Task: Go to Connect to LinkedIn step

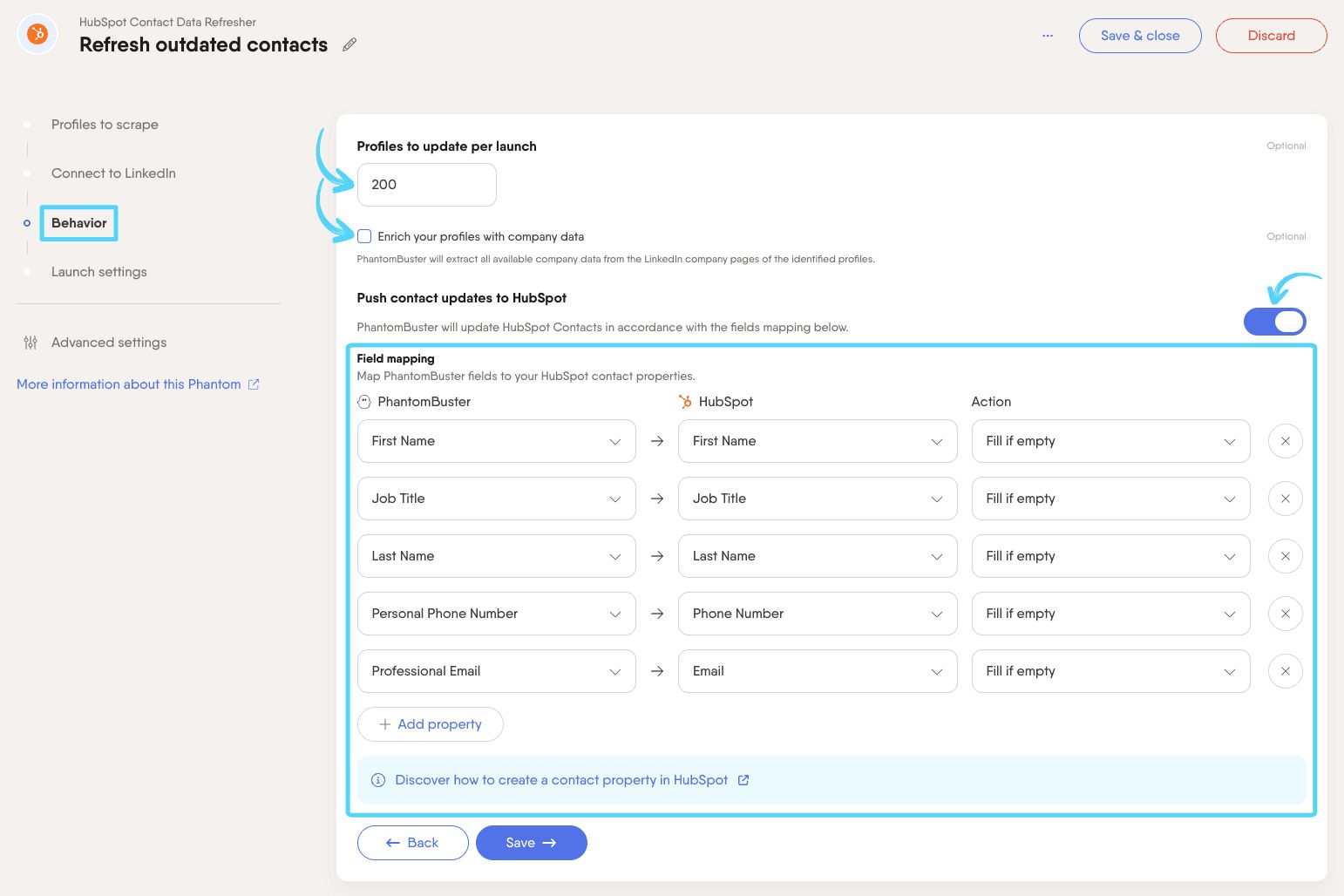Action: (x=113, y=173)
